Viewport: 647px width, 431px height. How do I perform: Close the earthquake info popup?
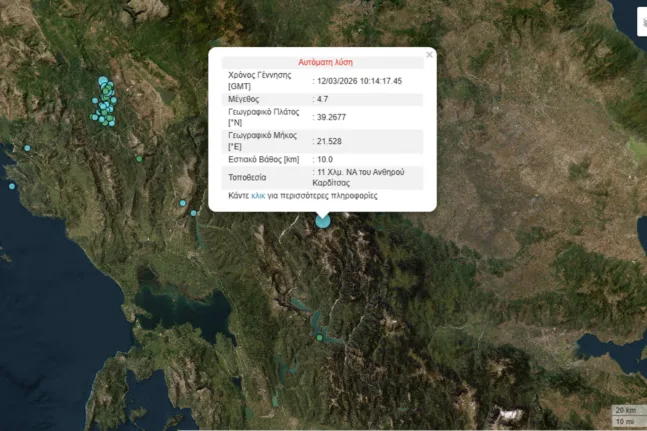pyautogui.click(x=429, y=55)
